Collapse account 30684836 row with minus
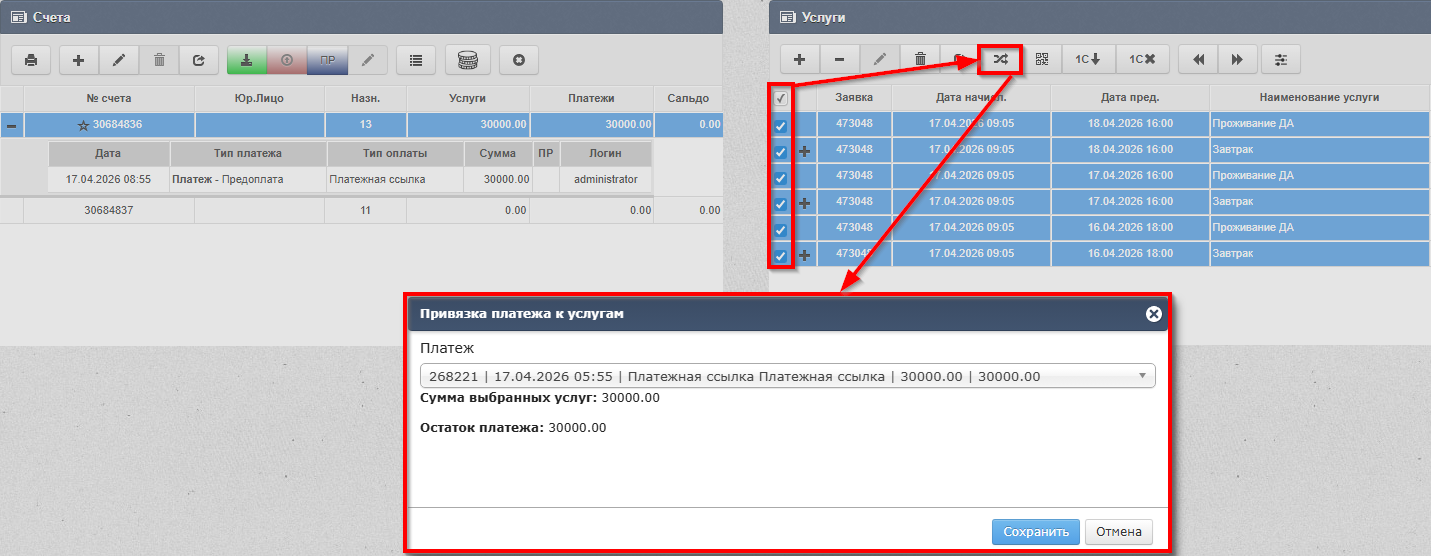The height and width of the screenshot is (556, 1431). (11, 125)
